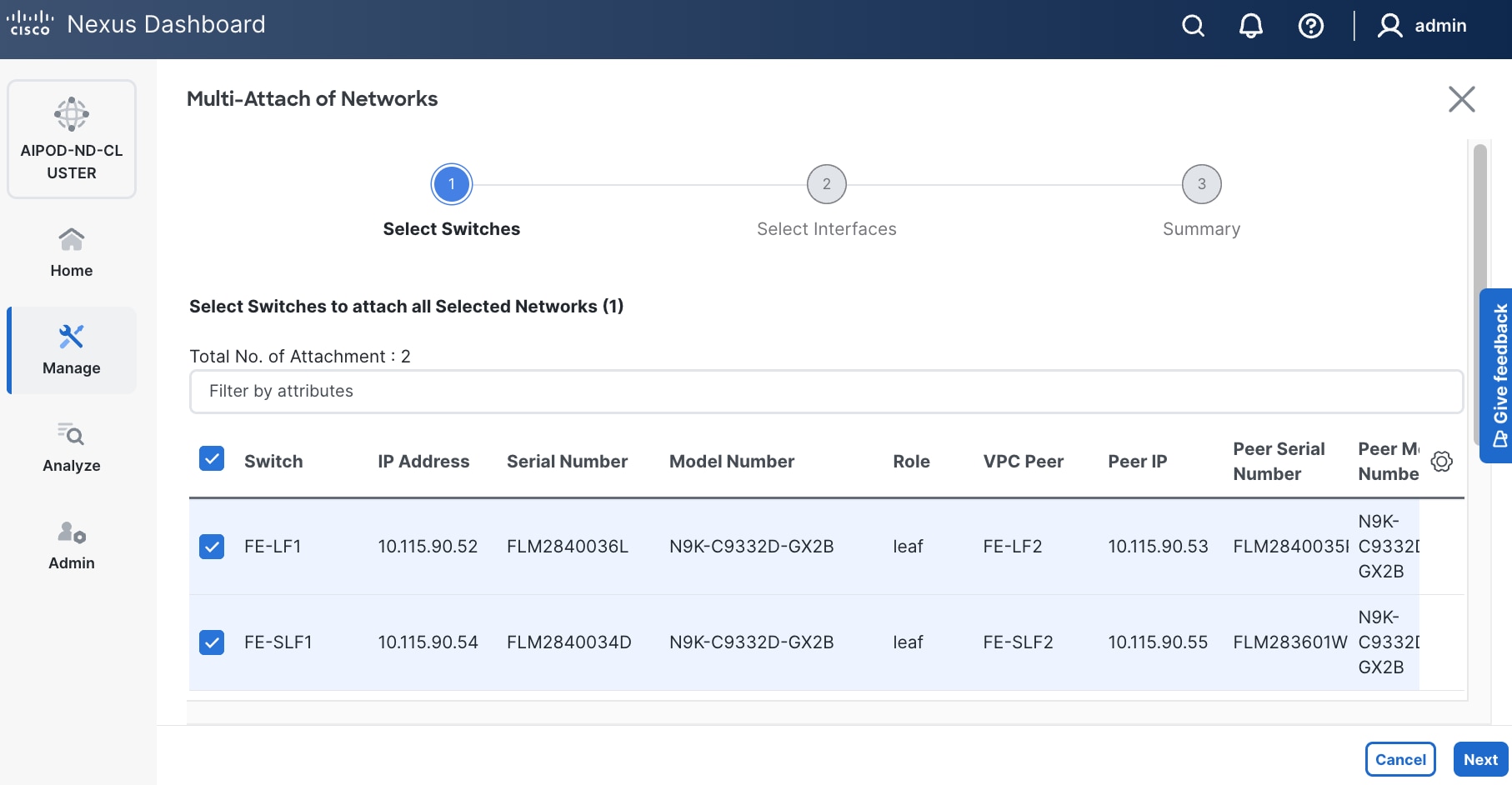Open the help question mark icon

point(1310,26)
